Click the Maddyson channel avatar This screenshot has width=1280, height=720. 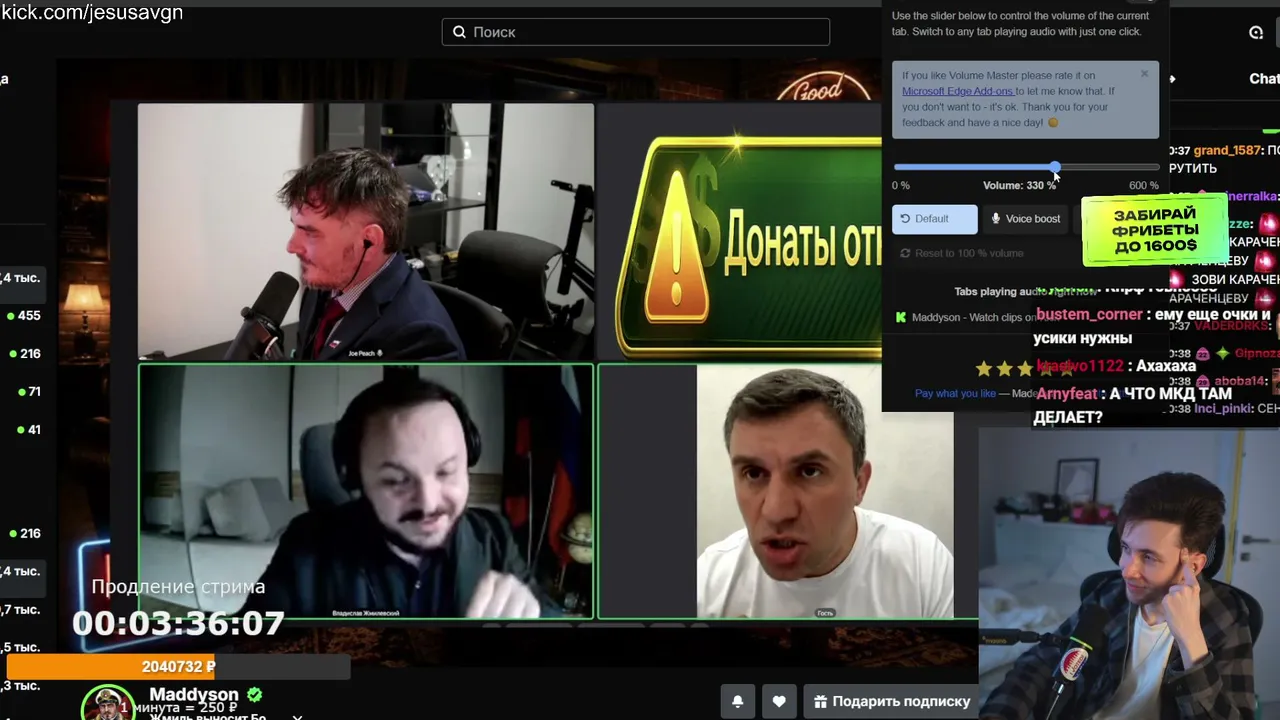pyautogui.click(x=108, y=703)
